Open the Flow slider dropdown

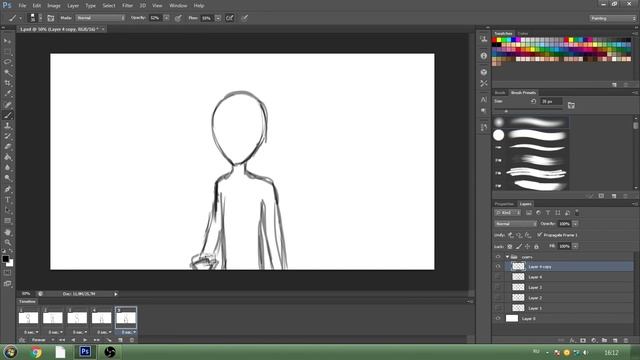[x=218, y=18]
